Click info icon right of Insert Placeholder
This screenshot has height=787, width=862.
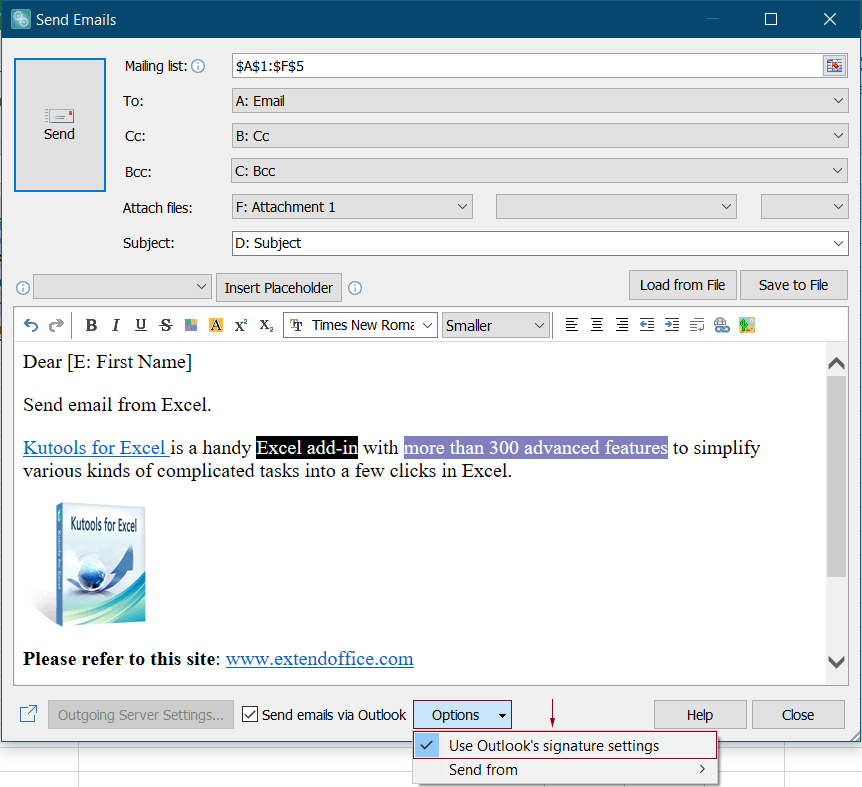coord(355,288)
